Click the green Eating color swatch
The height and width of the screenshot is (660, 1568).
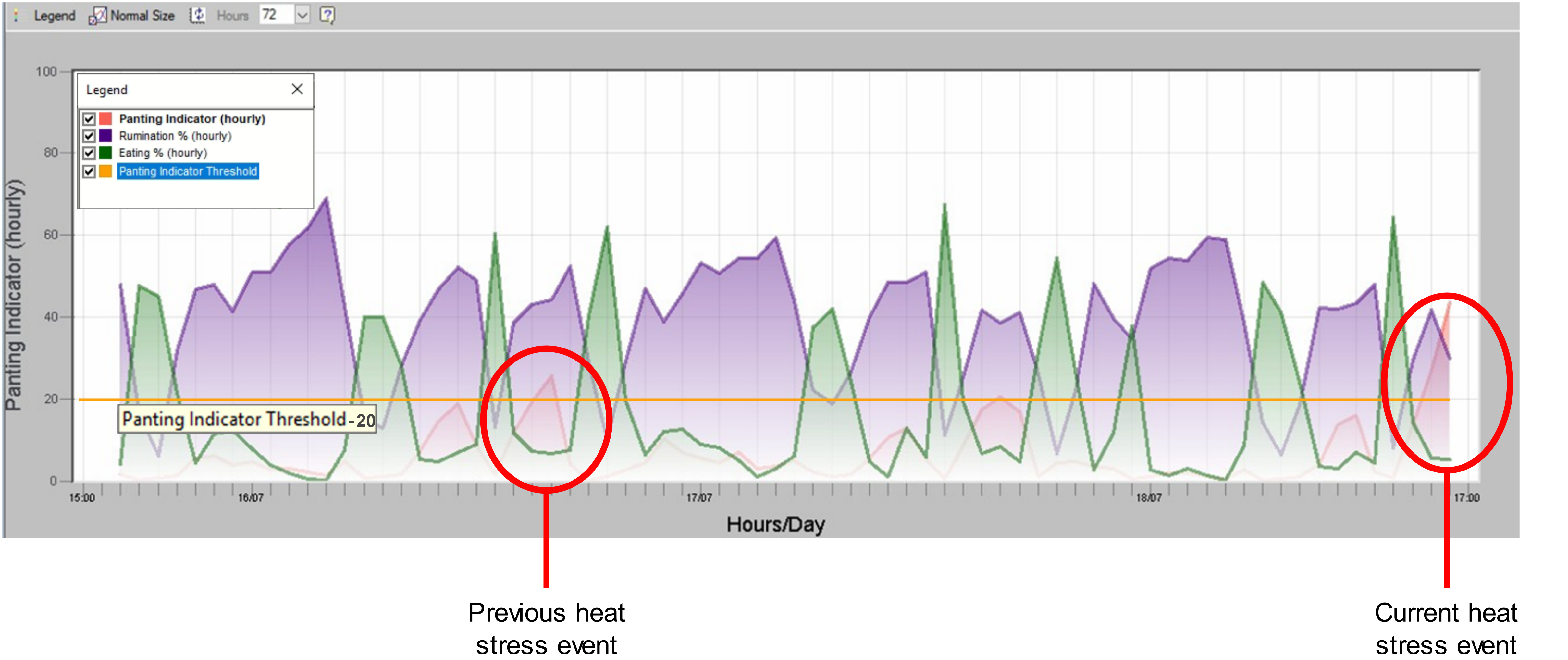(106, 153)
